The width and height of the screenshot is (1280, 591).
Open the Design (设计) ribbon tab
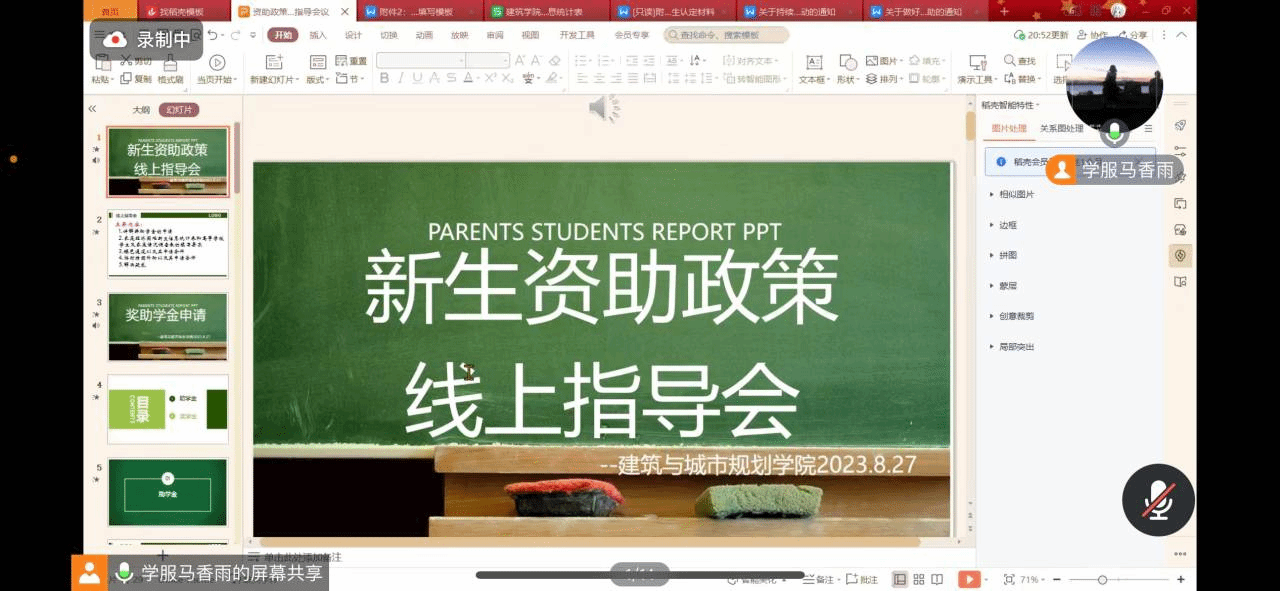click(354, 35)
